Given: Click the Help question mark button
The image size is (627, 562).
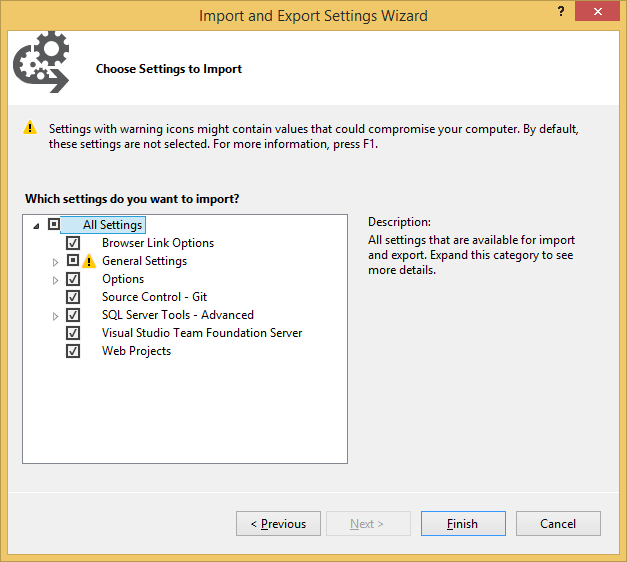Looking at the screenshot, I should 560,11.
